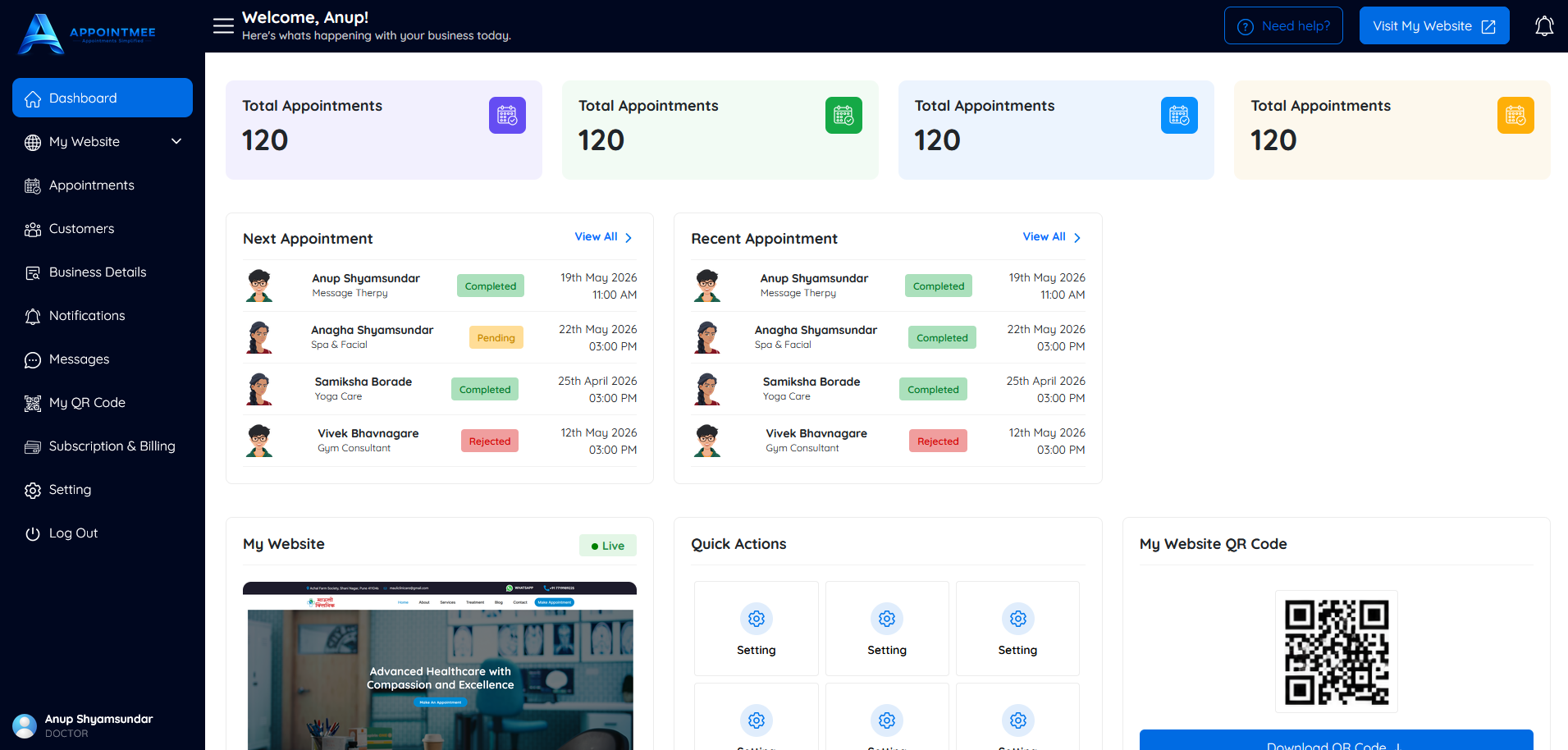Click the Need help? button

click(1283, 25)
